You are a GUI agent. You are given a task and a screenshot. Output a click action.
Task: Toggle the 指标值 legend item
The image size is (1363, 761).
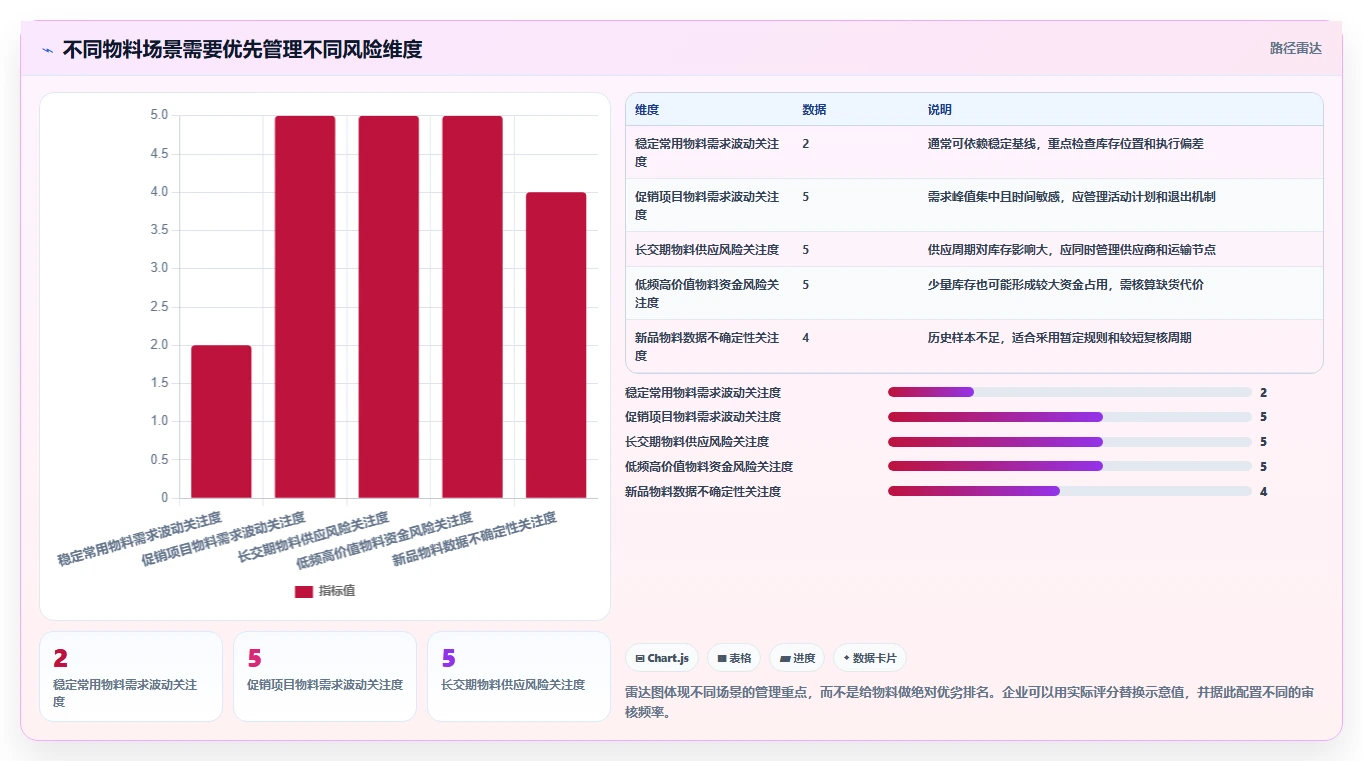[x=325, y=591]
